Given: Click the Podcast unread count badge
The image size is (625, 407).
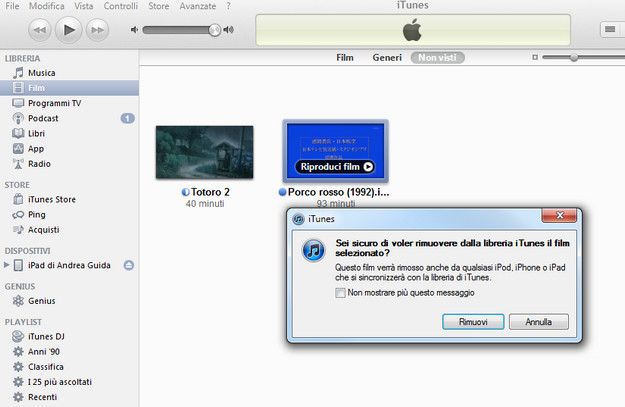Looking at the screenshot, I should pyautogui.click(x=128, y=118).
